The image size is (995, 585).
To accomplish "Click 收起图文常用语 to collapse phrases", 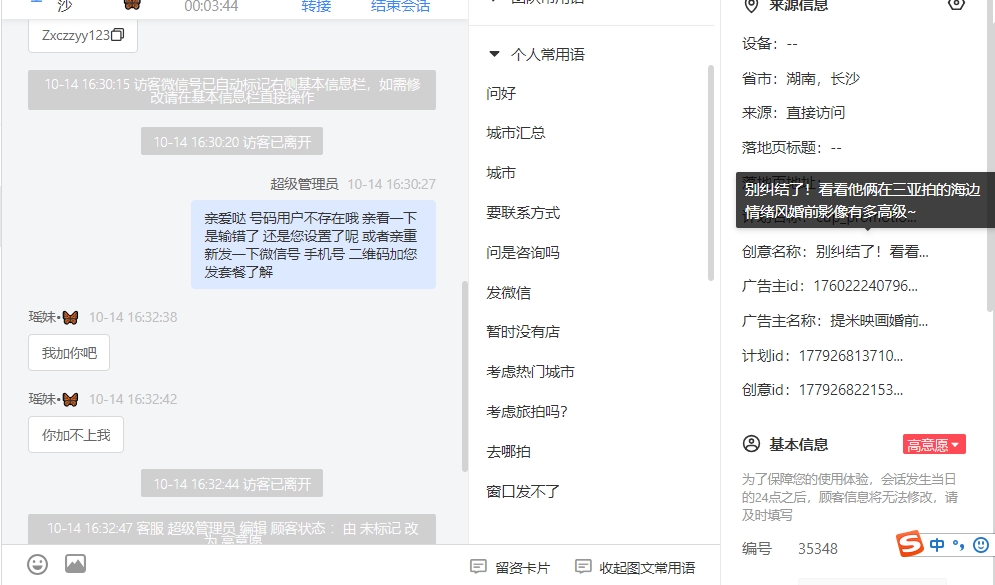I will [635, 567].
